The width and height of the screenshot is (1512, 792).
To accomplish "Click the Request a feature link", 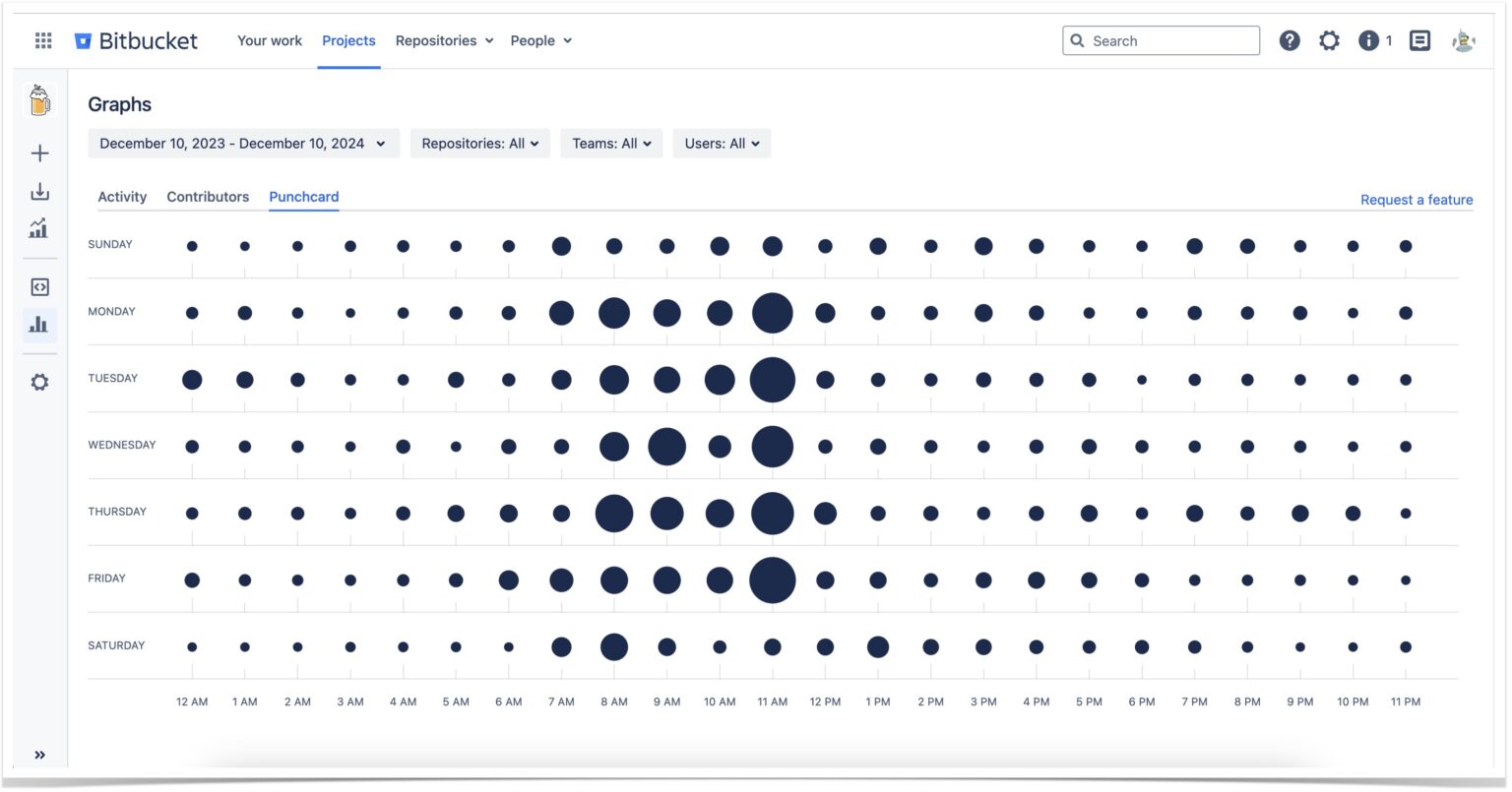I will 1416,199.
